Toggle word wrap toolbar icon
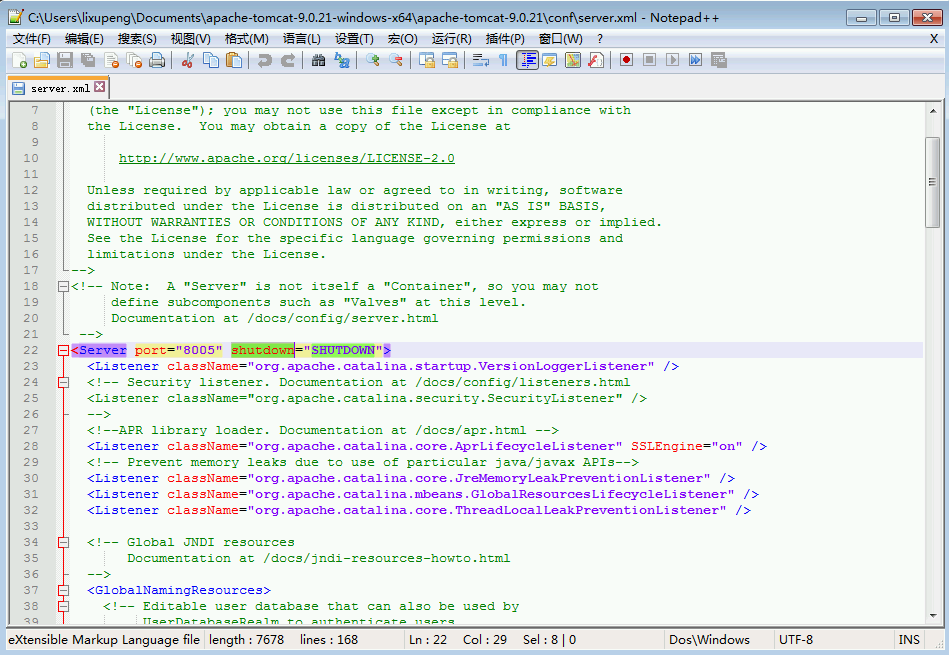 tap(481, 60)
